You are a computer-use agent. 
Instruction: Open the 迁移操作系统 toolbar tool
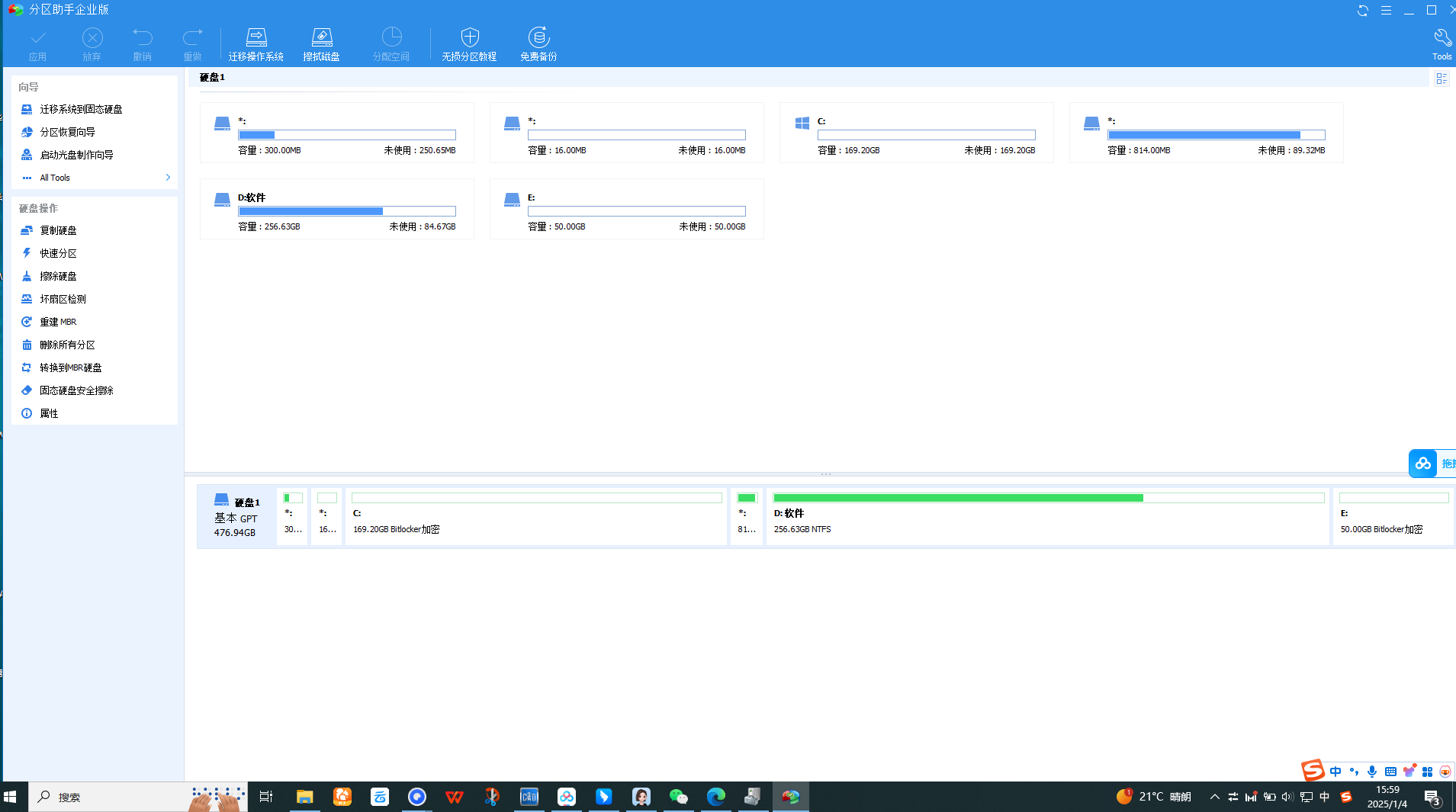[256, 44]
